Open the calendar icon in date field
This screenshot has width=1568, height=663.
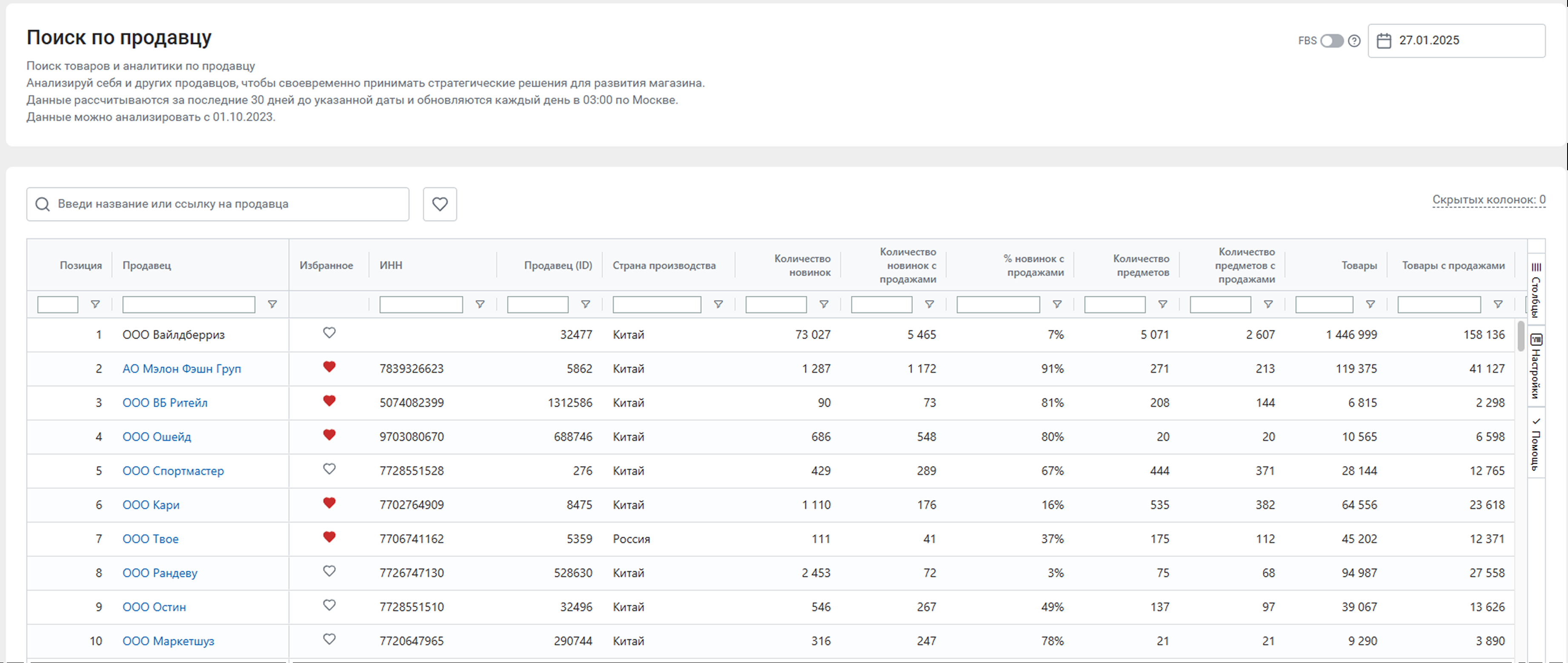1384,41
